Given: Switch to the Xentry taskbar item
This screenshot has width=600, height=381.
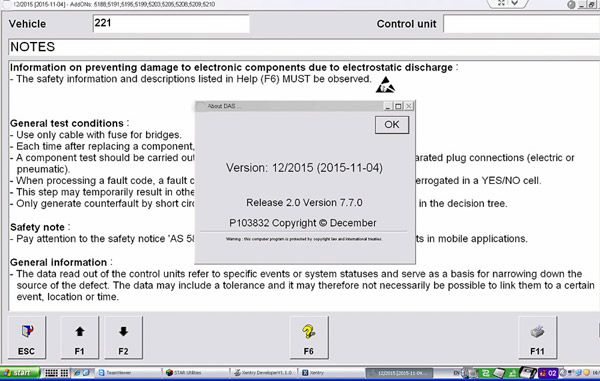Looking at the screenshot, I should 331,373.
